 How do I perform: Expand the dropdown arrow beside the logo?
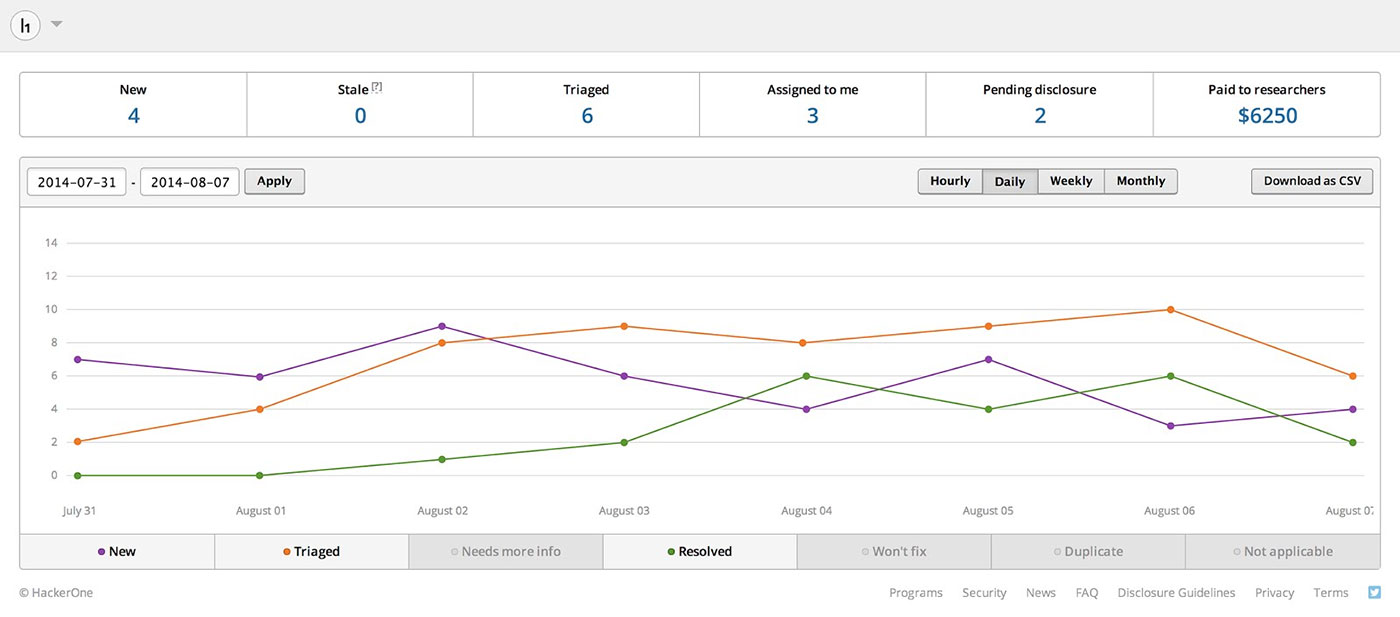click(x=56, y=24)
